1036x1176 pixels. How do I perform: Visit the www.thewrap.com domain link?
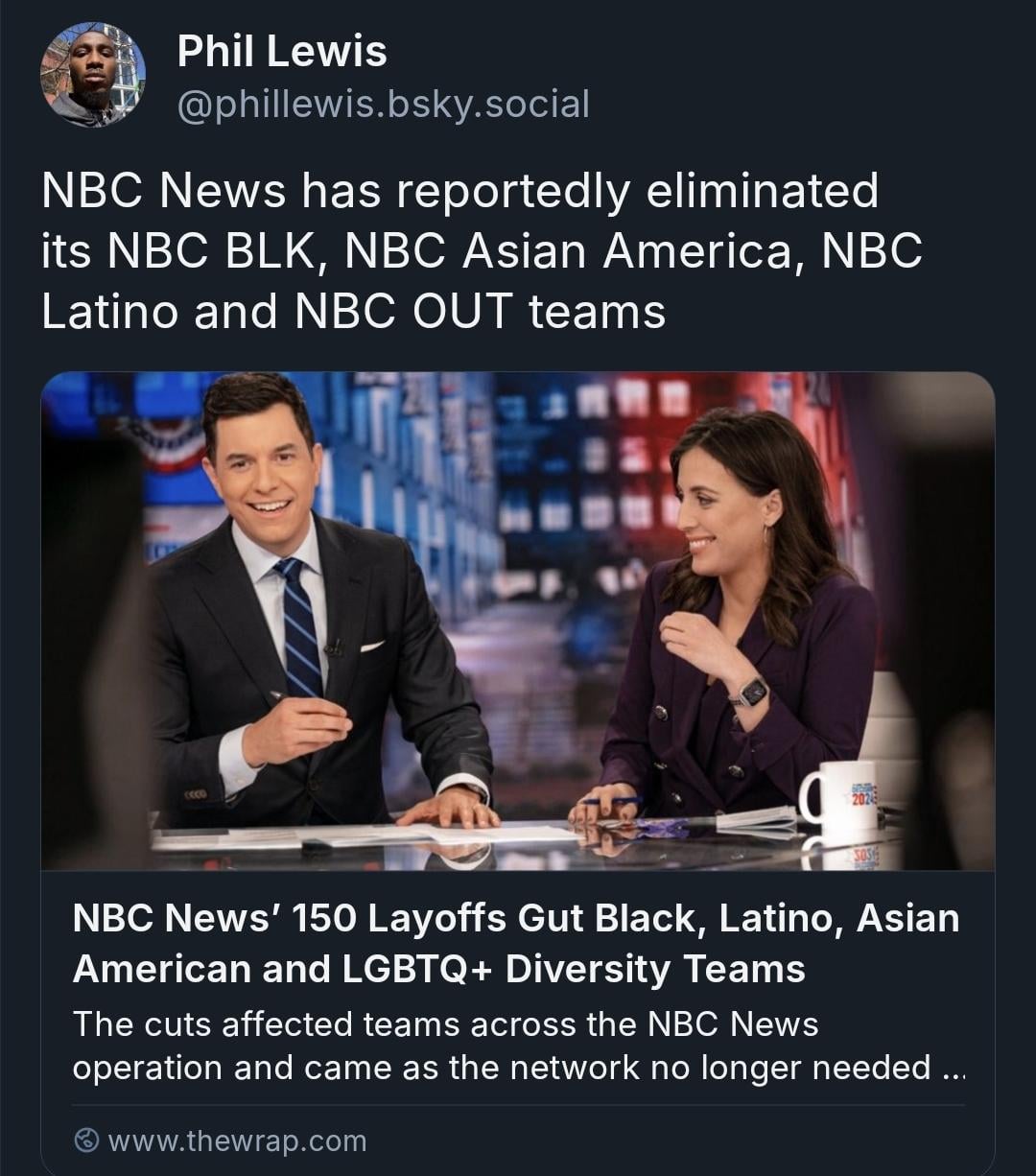(x=237, y=1141)
